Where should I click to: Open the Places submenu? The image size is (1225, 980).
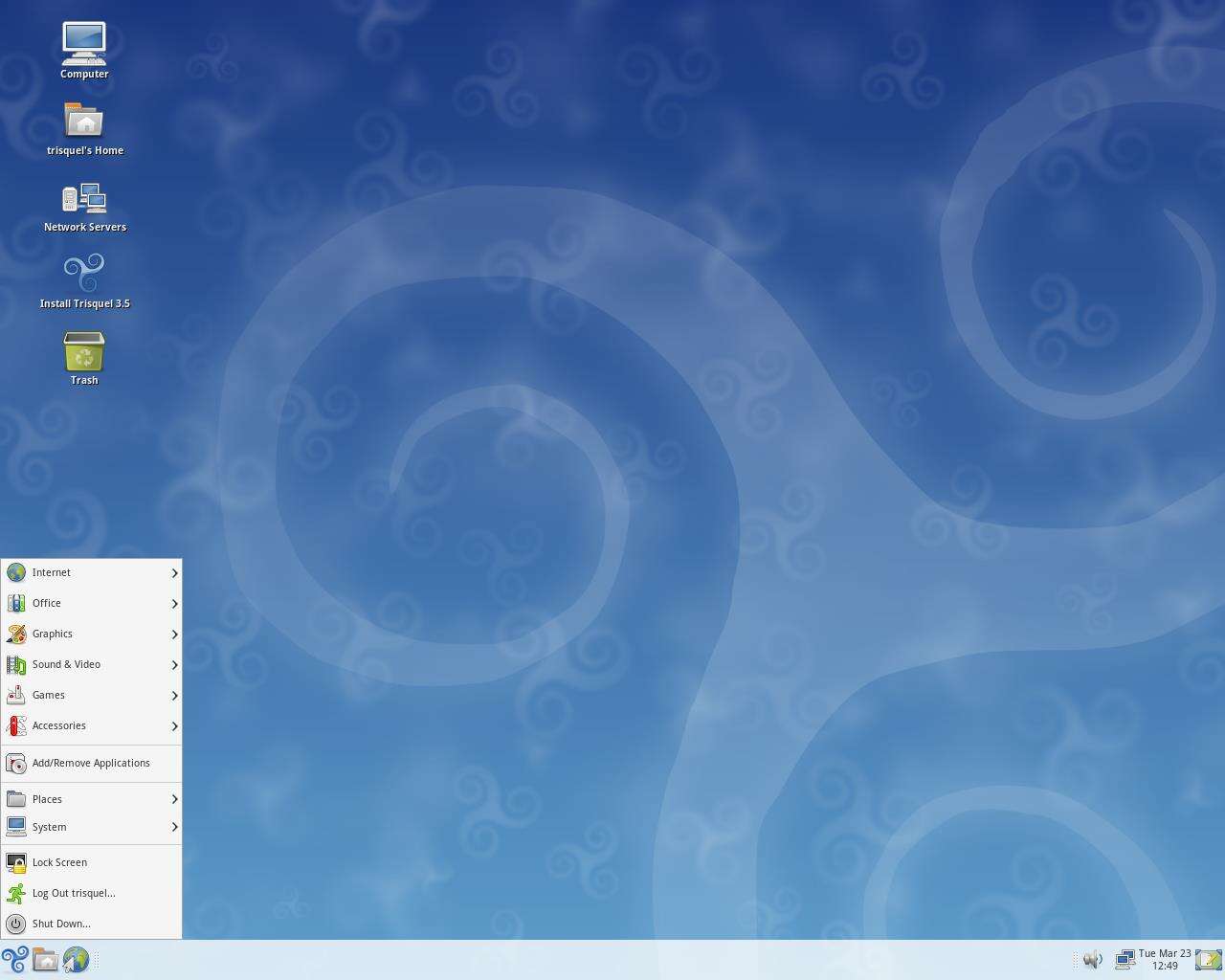(x=91, y=799)
